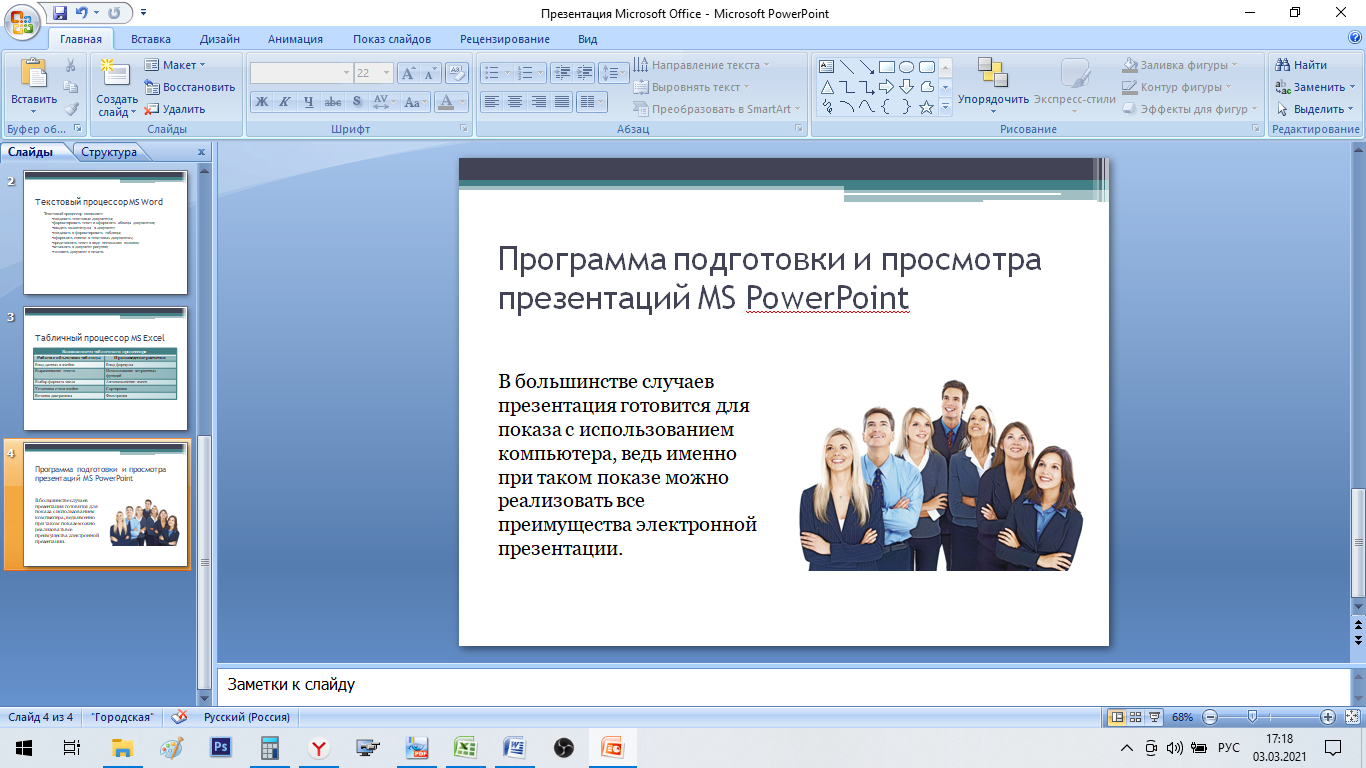Select the right arrow block shape

[886, 87]
